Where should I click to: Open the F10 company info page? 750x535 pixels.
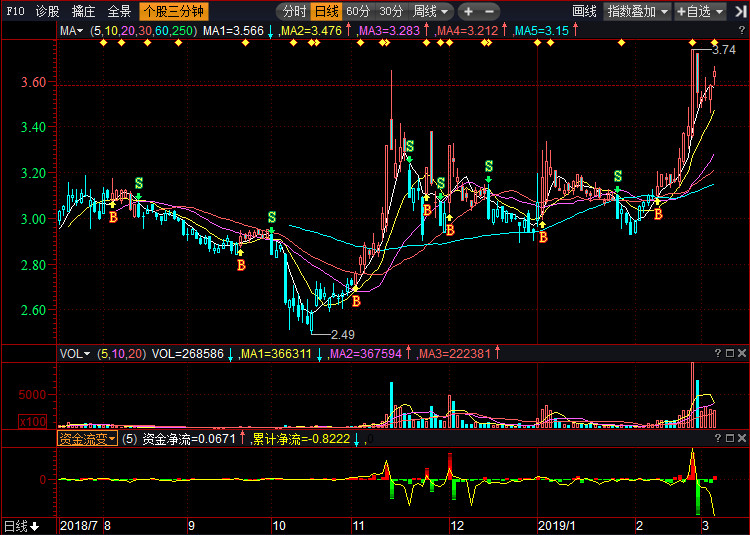(15, 11)
